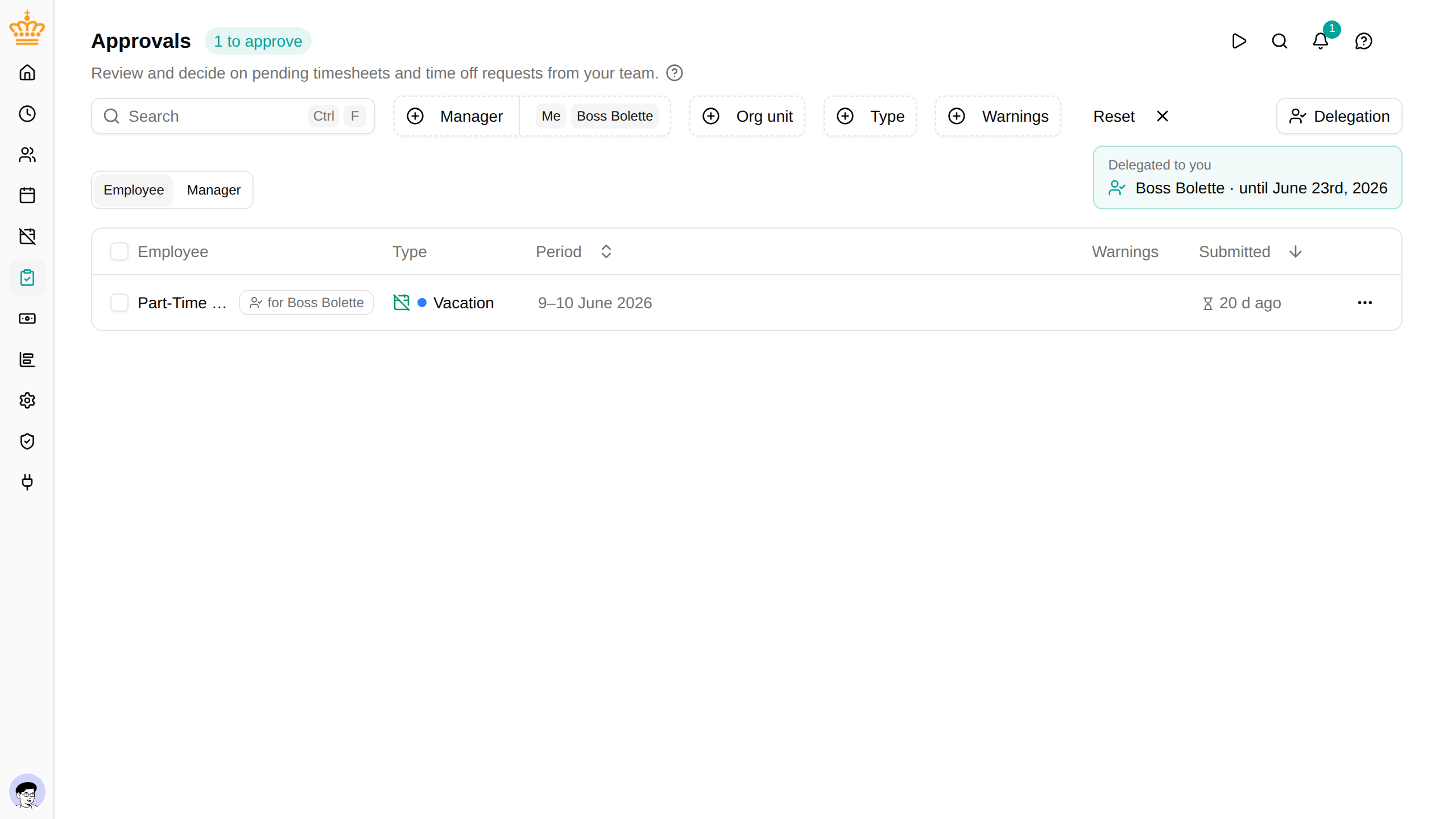Click the crown logo at top
Image resolution: width=1456 pixels, height=819 pixels.
(27, 27)
